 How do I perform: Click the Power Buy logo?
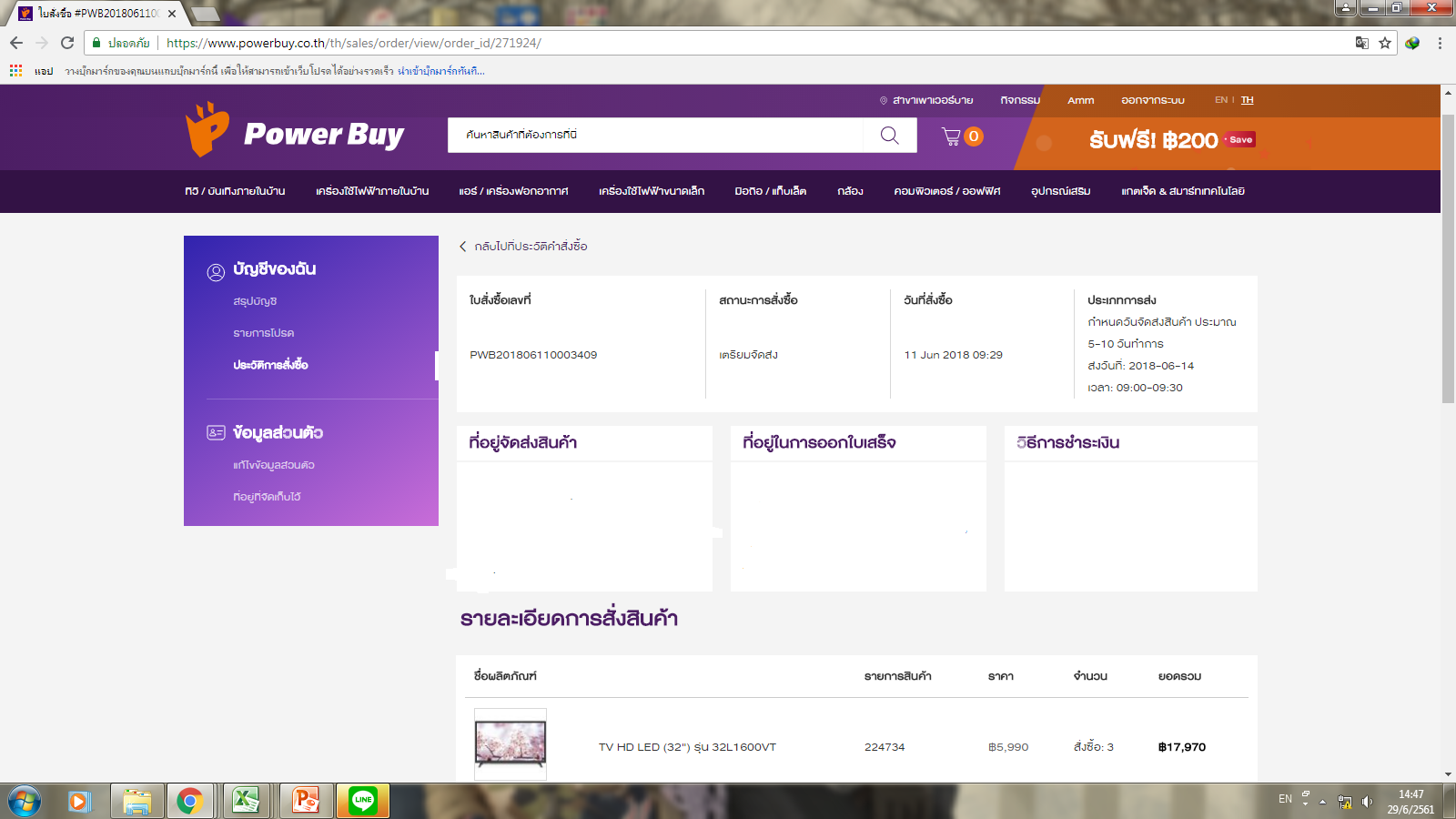[295, 130]
